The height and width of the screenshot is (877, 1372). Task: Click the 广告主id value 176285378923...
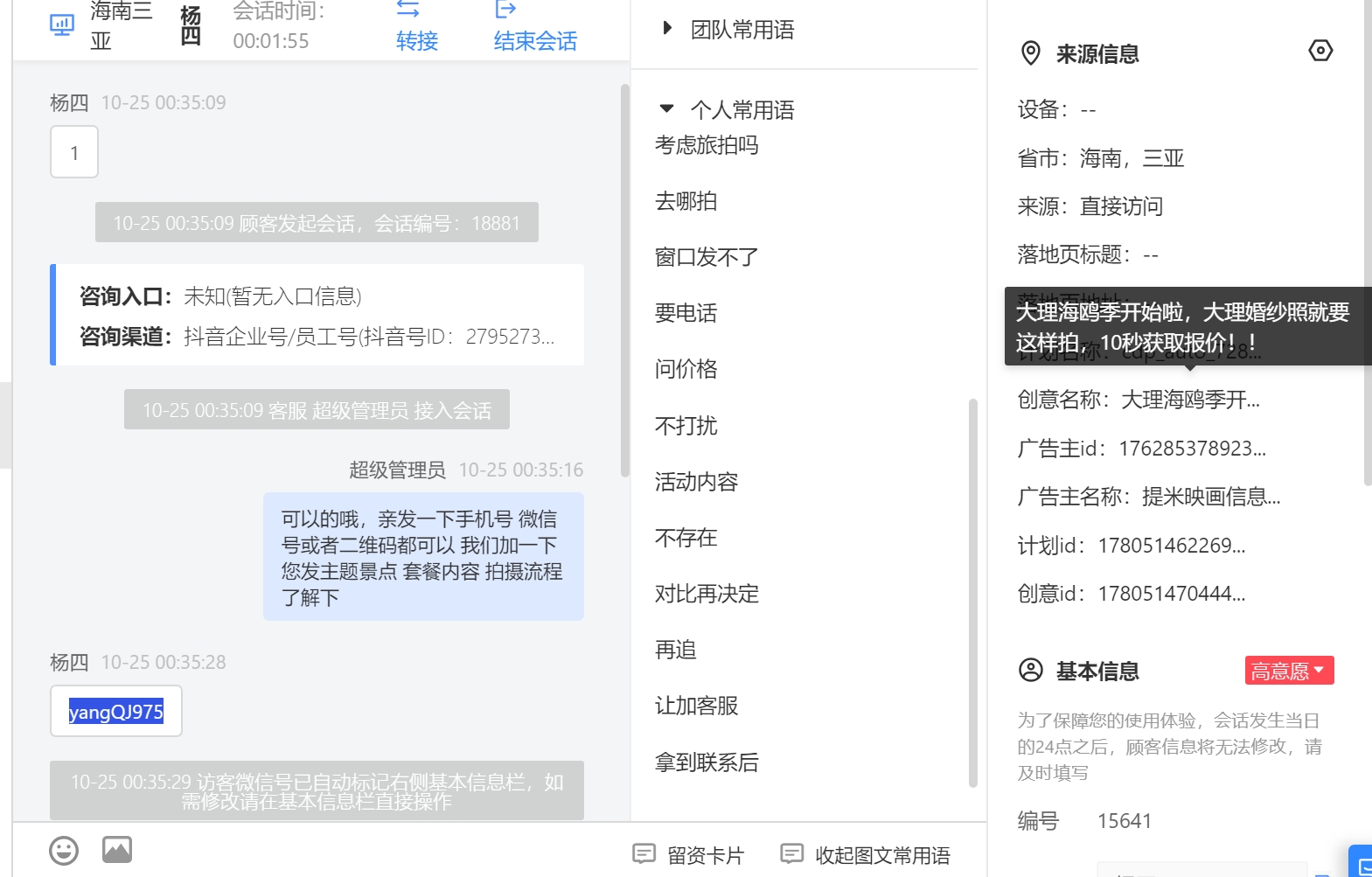pos(1192,449)
